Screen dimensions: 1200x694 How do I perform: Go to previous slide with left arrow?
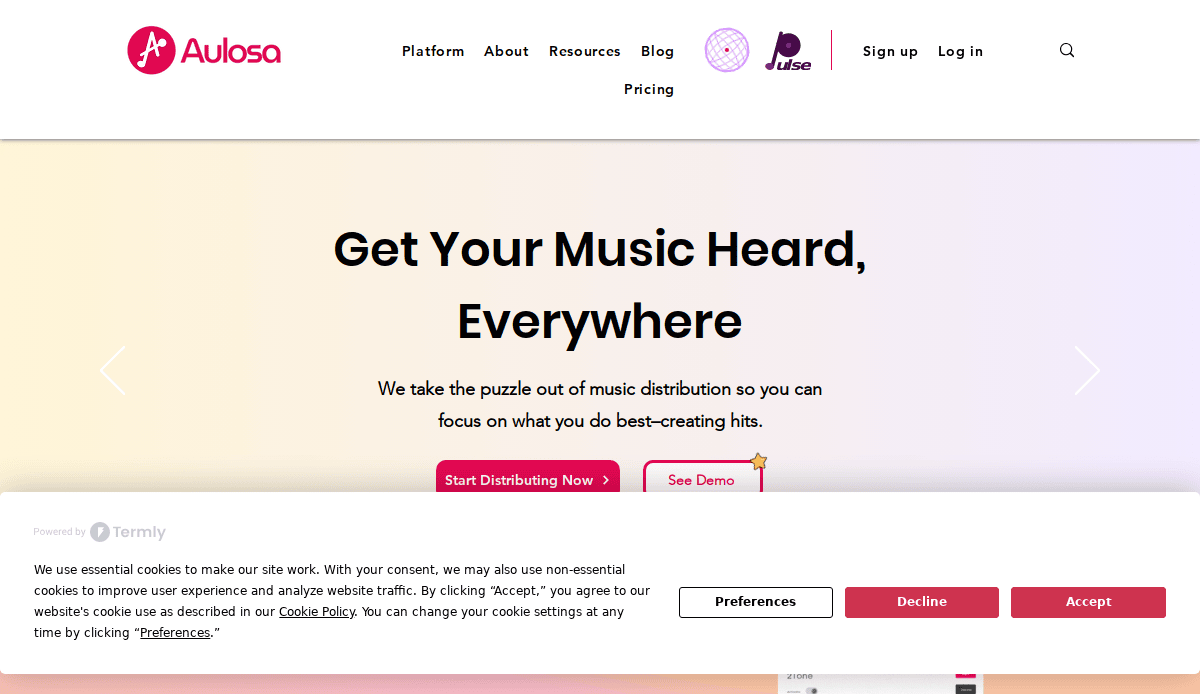(x=112, y=371)
